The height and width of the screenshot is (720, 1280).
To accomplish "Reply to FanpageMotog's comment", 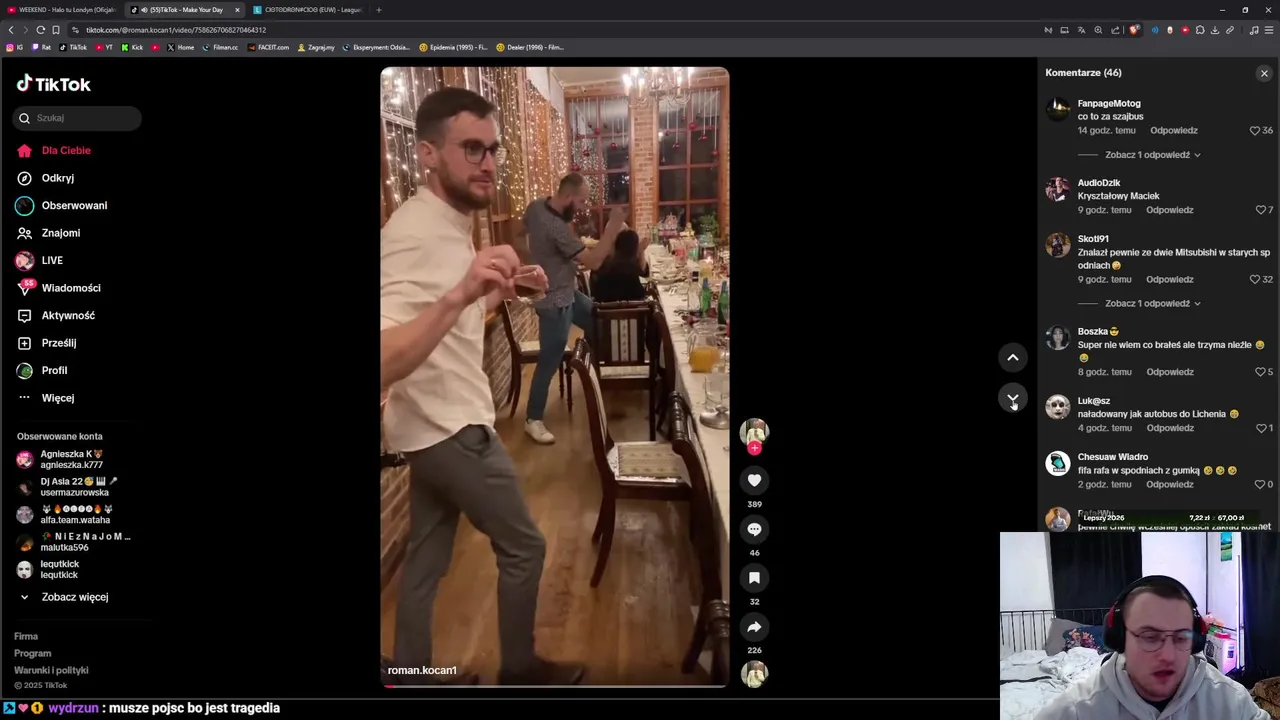I will 1174,130.
